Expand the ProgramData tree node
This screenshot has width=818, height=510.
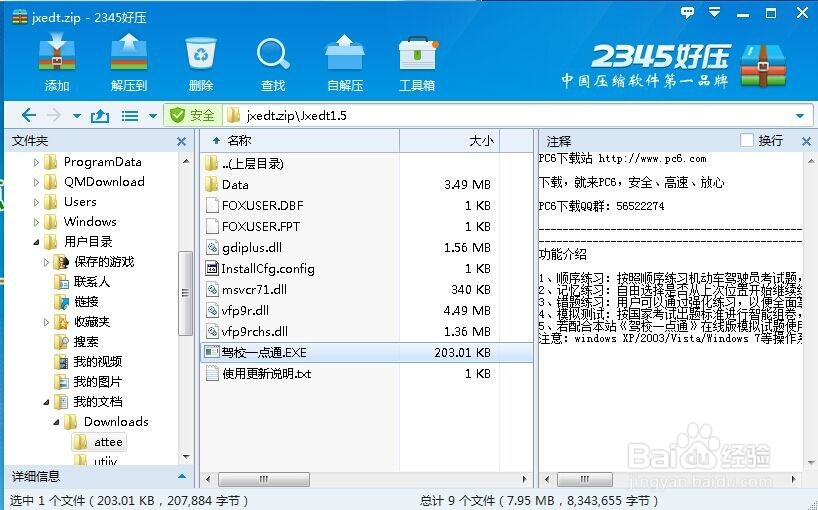point(36,162)
